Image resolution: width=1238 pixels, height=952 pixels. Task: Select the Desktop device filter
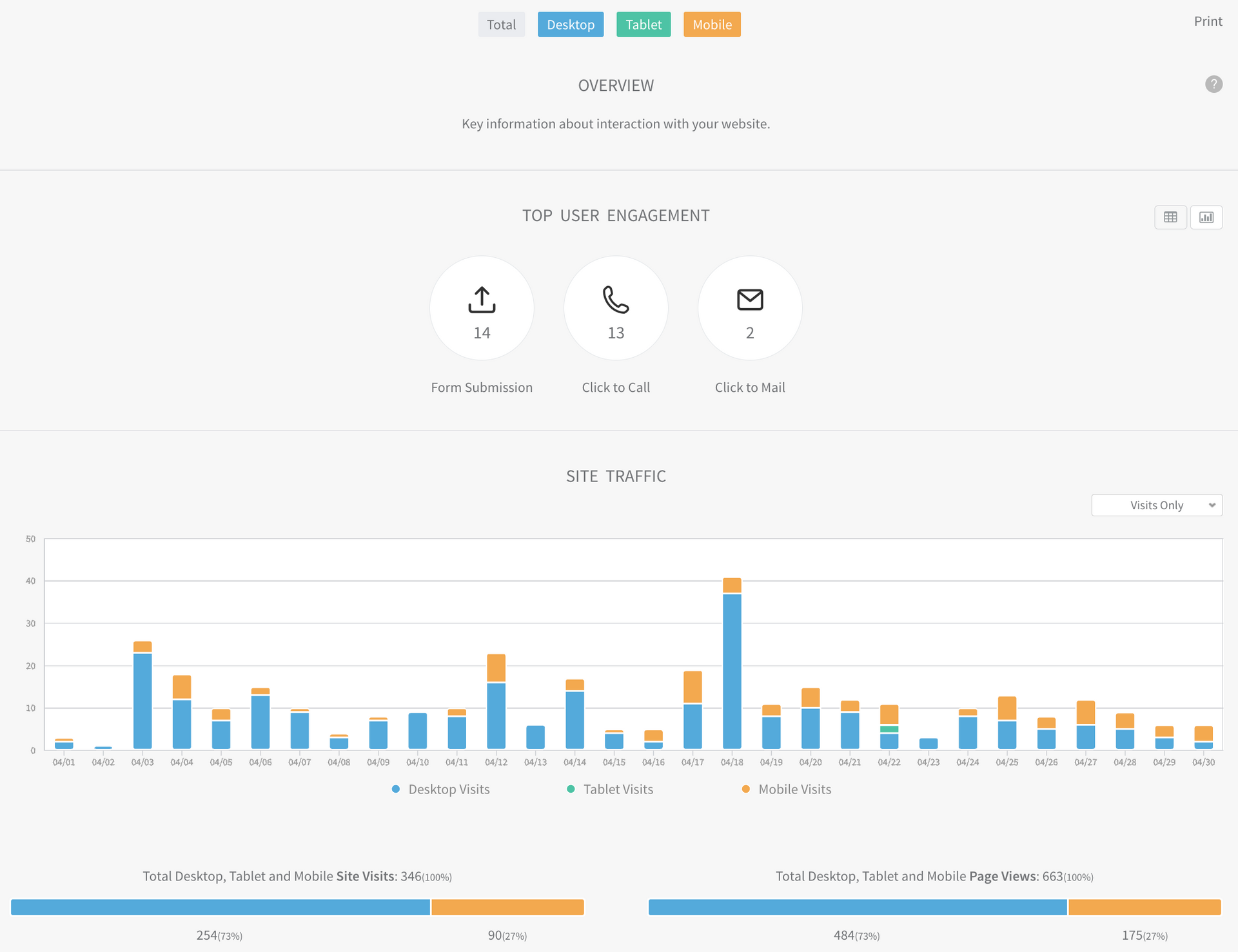coord(571,24)
